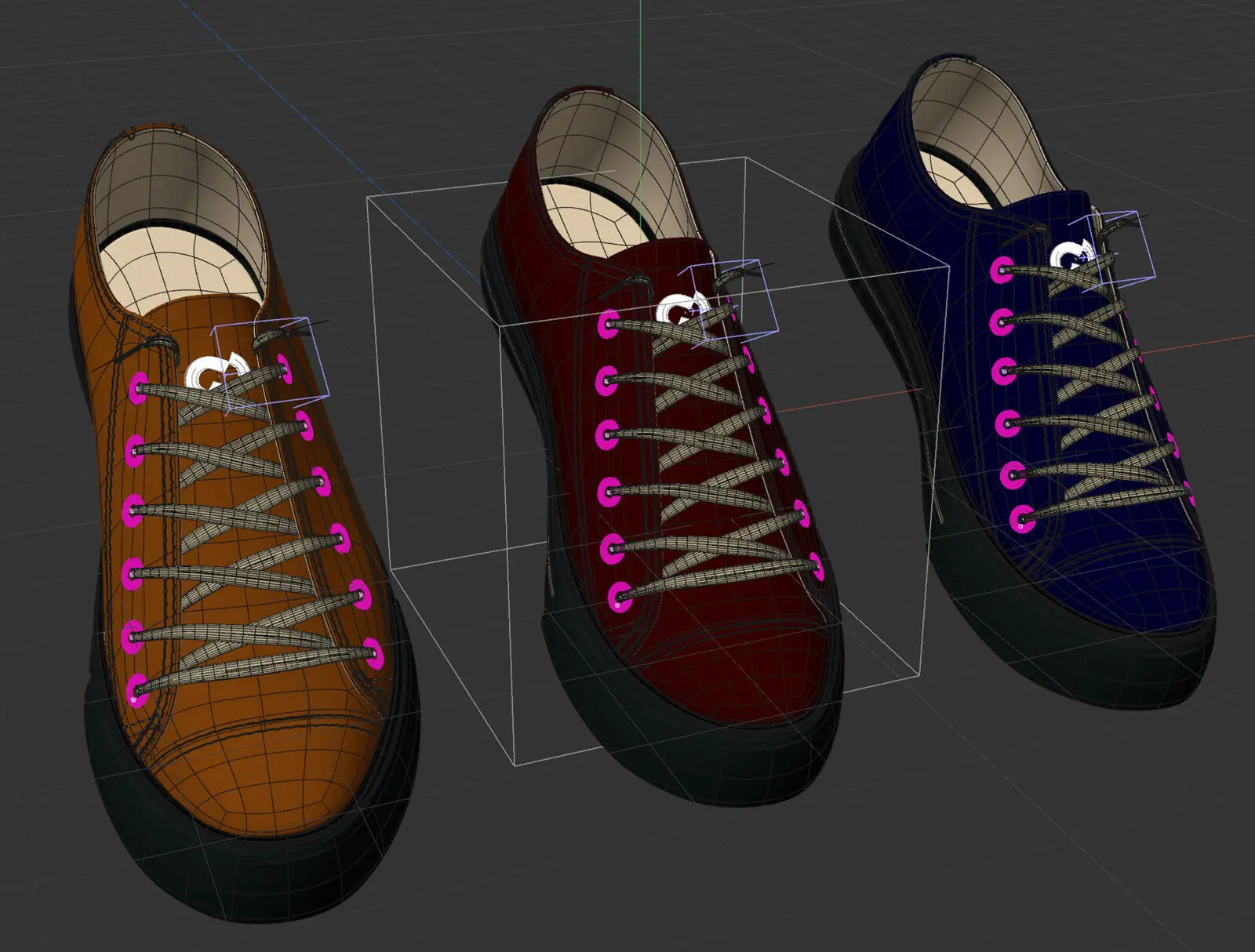This screenshot has width=1255, height=952.
Task: Select the top-left magenta eyelet on red shoe
Action: tap(609, 324)
